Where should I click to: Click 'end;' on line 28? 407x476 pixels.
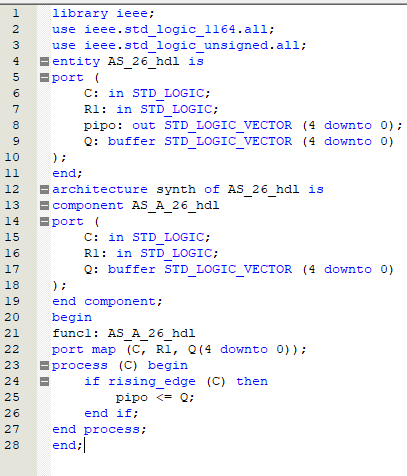[x=67, y=446]
